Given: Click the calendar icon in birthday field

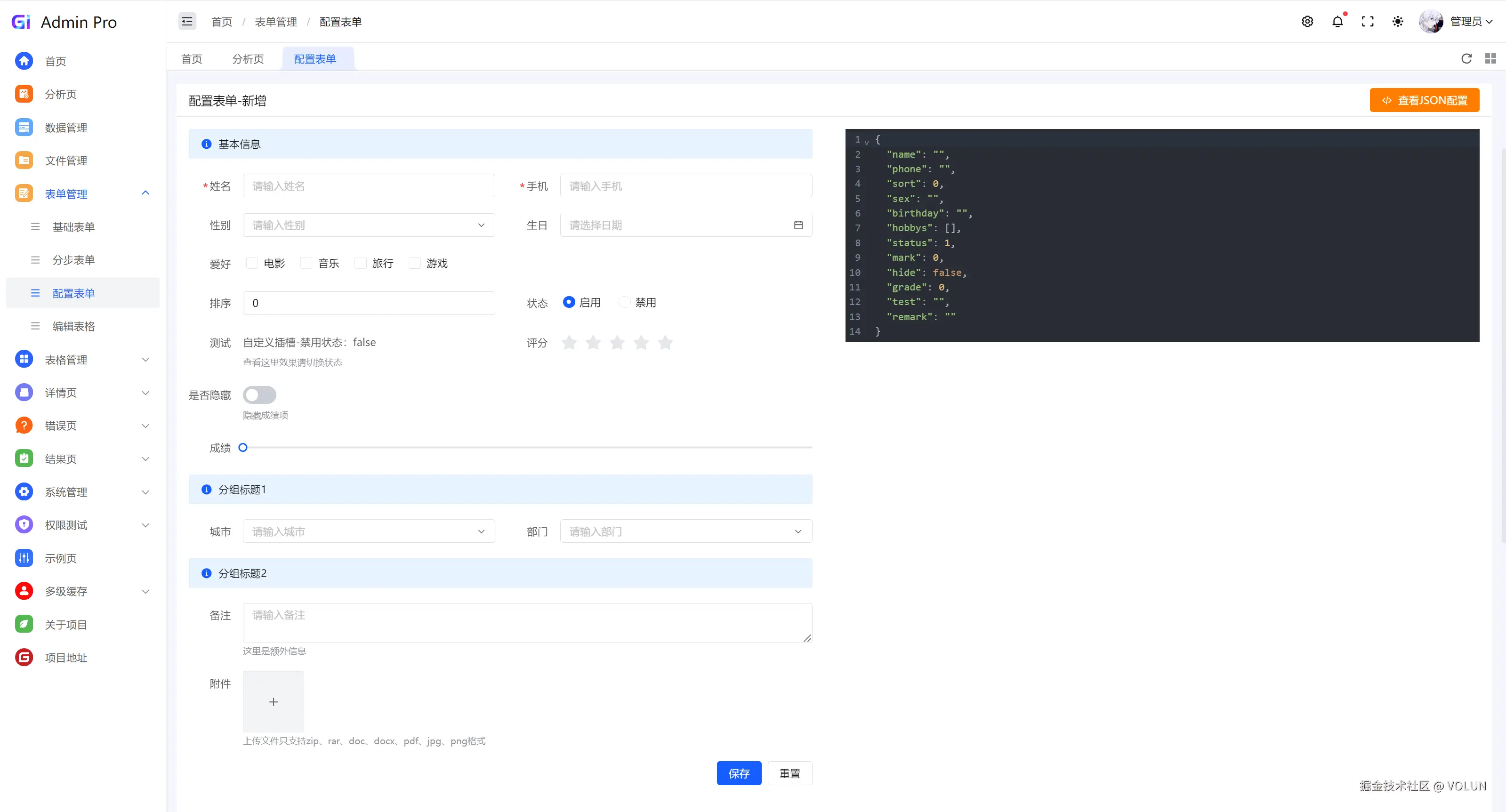Looking at the screenshot, I should [x=798, y=225].
